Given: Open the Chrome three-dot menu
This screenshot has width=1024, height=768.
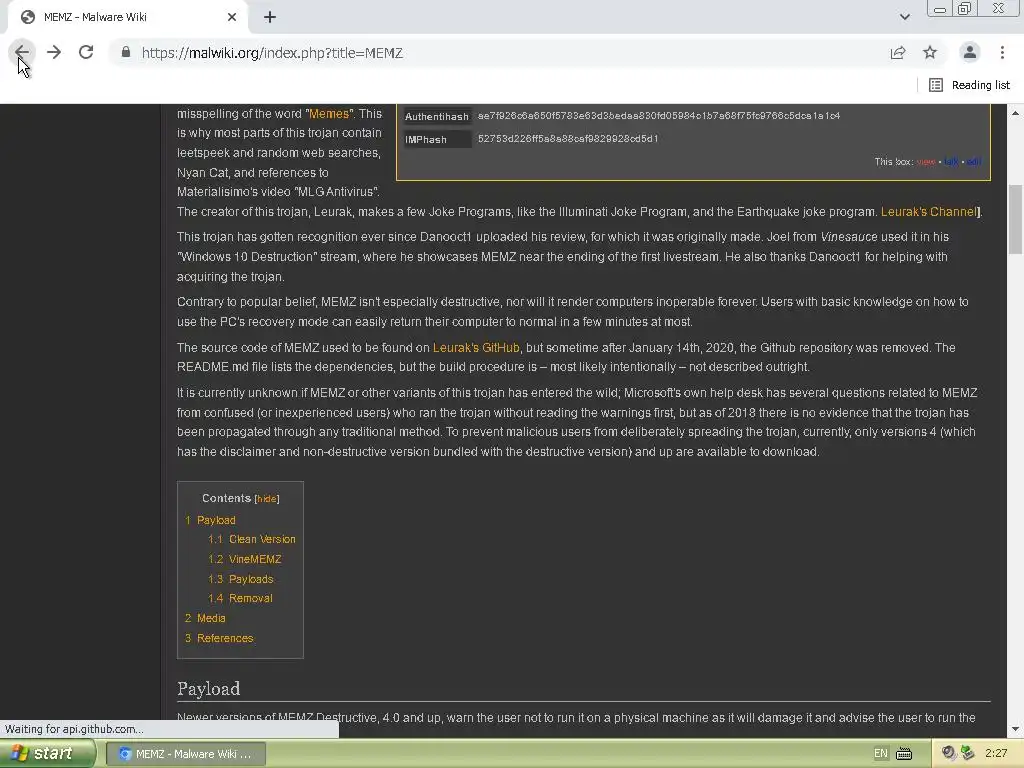Looking at the screenshot, I should (1002, 52).
